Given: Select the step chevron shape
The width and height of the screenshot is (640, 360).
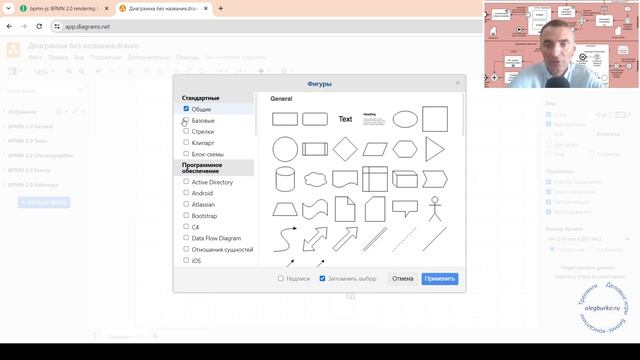Looking at the screenshot, I should tap(435, 179).
